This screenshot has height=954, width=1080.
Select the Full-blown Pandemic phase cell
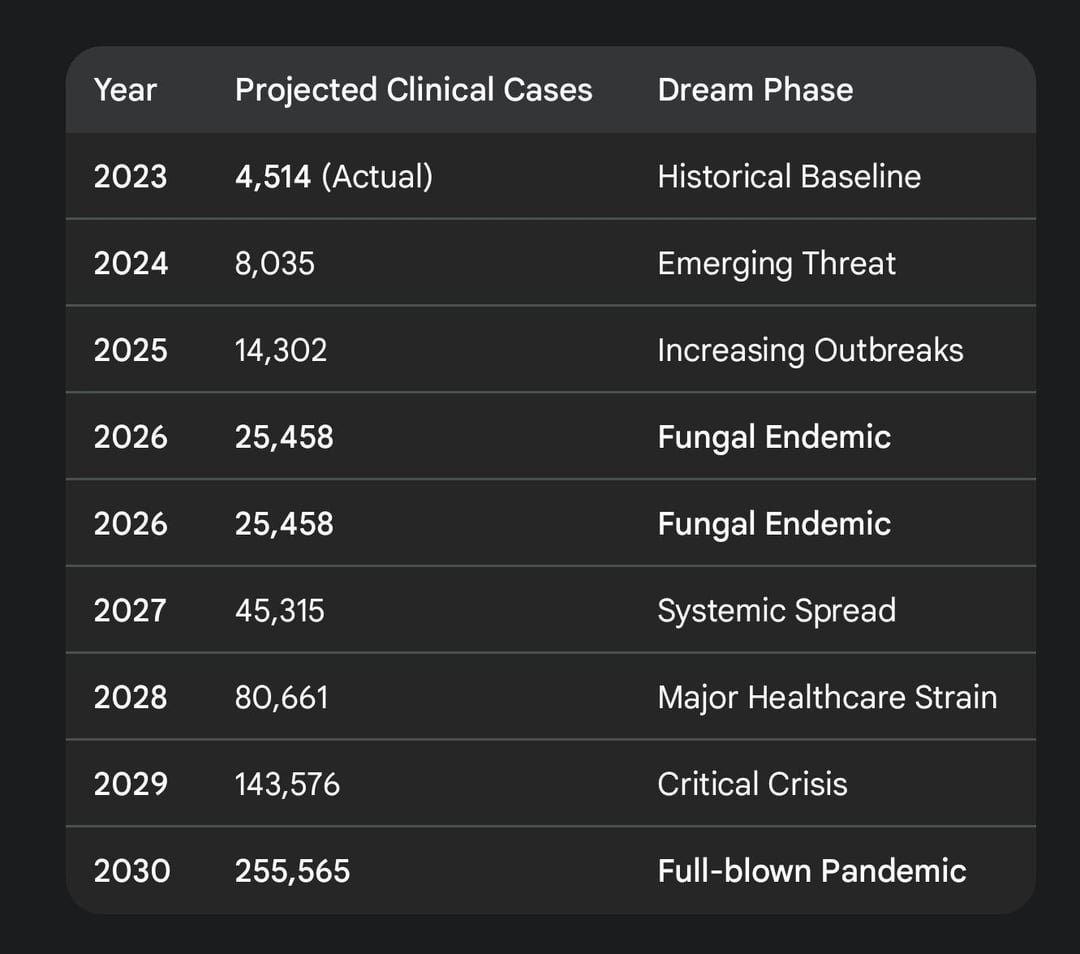pos(811,872)
